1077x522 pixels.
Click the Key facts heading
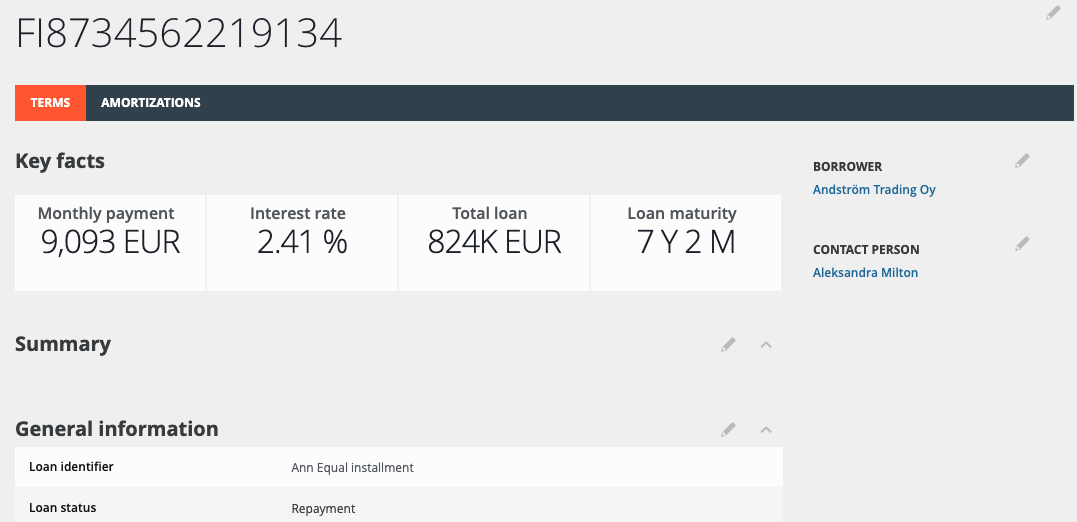60,161
